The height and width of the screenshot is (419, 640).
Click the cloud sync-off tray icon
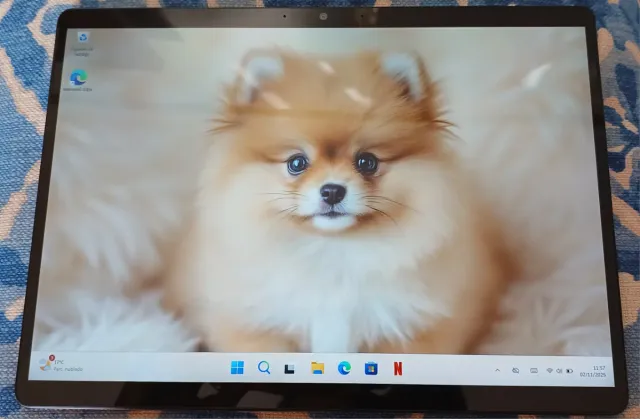516,370
